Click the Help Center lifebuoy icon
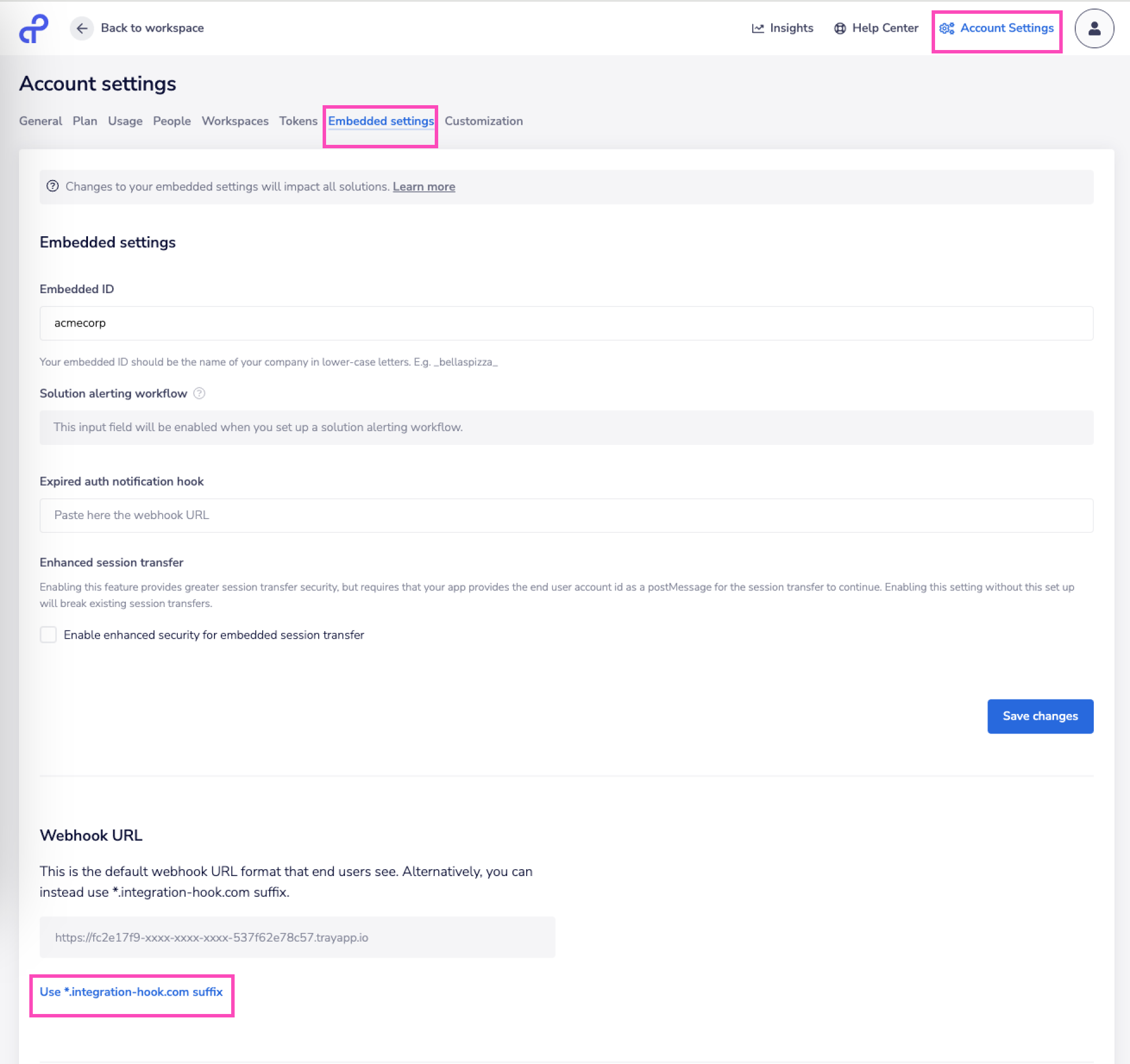This screenshot has width=1130, height=1064. [840, 28]
